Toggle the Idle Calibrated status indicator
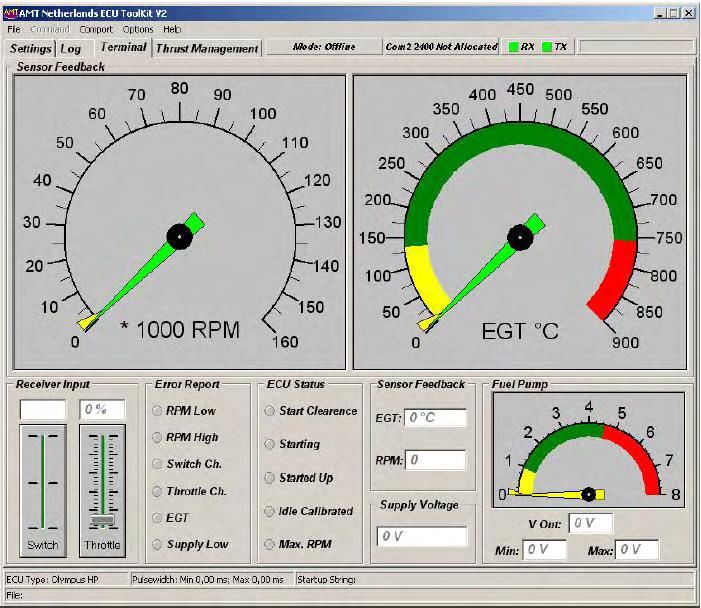701x608 pixels. pos(270,511)
